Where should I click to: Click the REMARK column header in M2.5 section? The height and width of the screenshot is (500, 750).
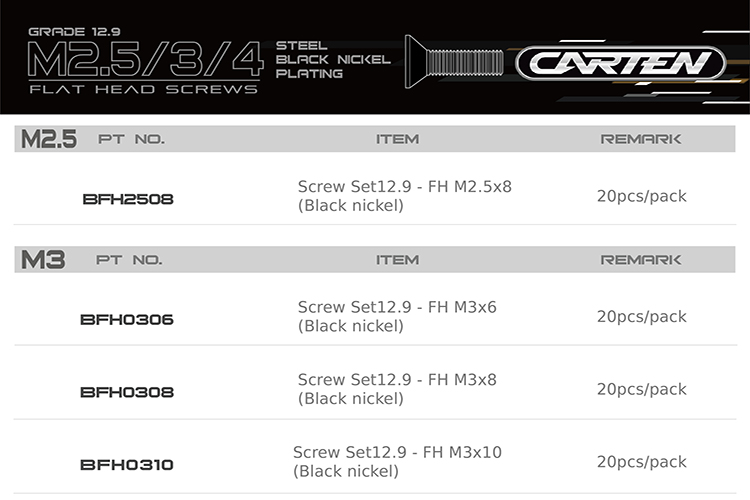point(641,139)
